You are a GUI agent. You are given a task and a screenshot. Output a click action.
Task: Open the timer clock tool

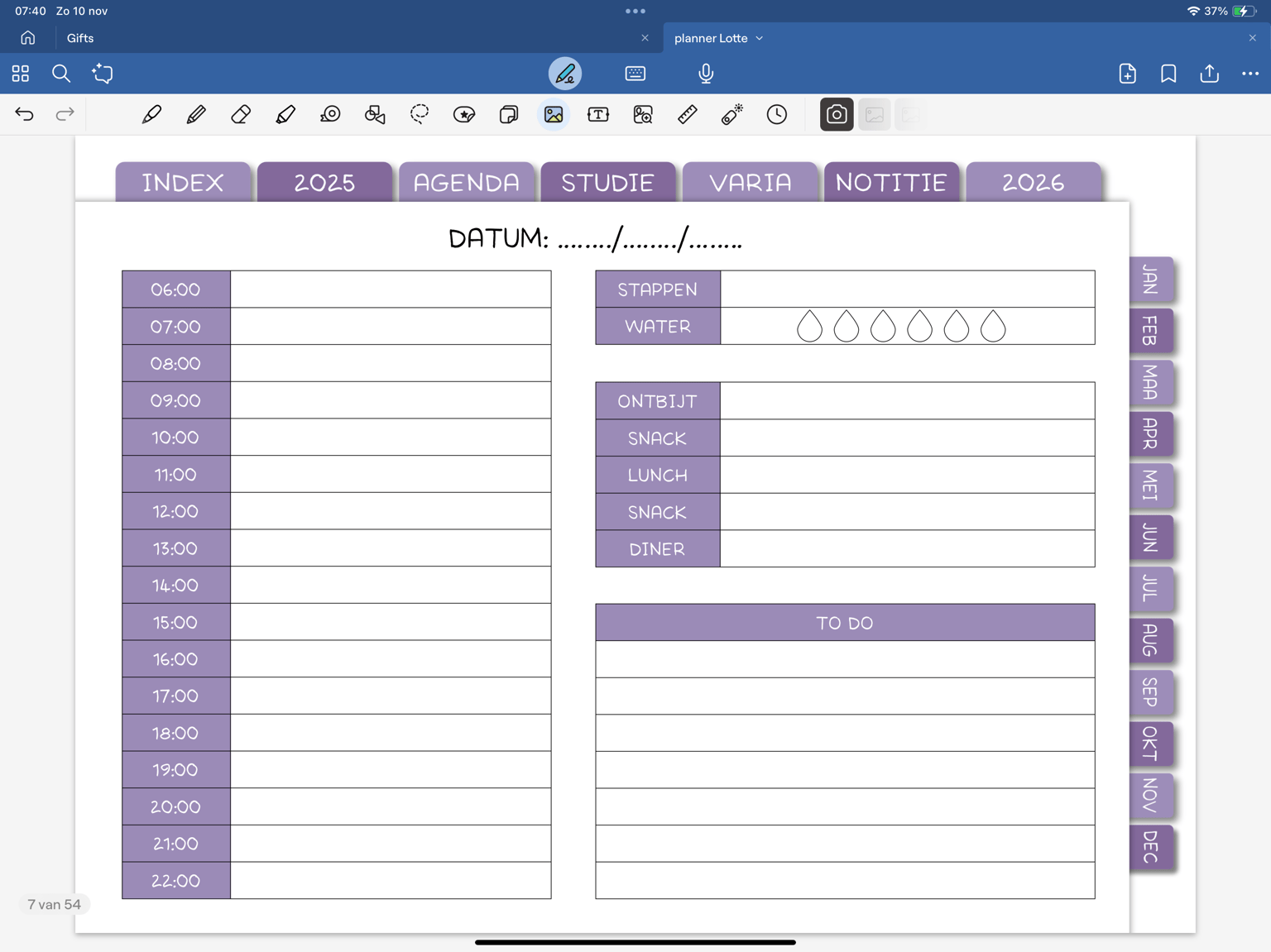coord(777,114)
